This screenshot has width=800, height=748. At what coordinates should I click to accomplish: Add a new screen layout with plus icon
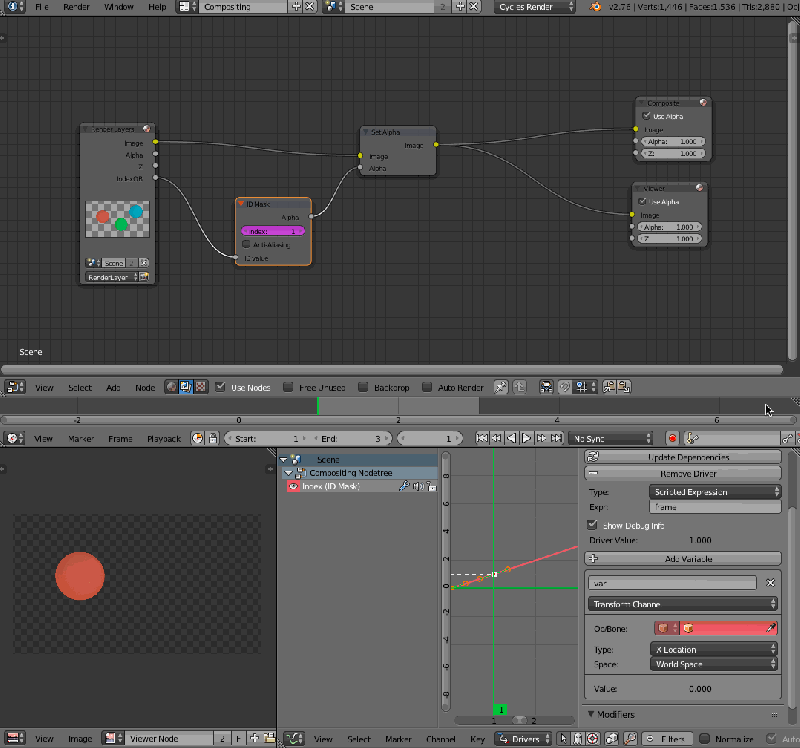tap(296, 7)
